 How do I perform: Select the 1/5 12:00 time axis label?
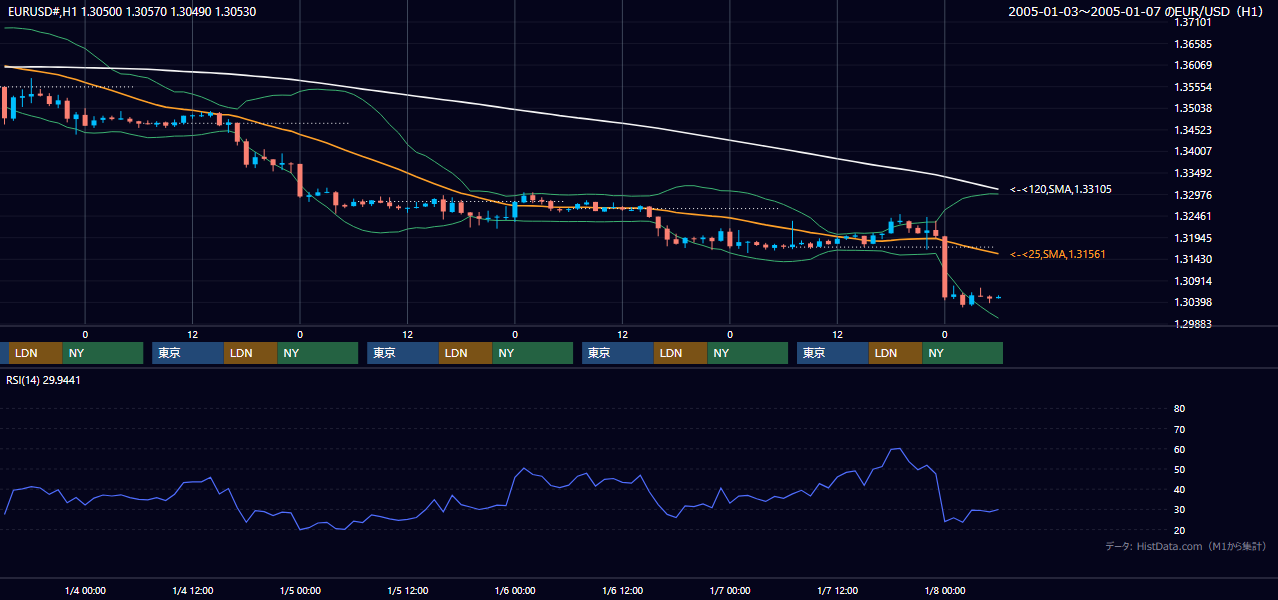[407, 590]
